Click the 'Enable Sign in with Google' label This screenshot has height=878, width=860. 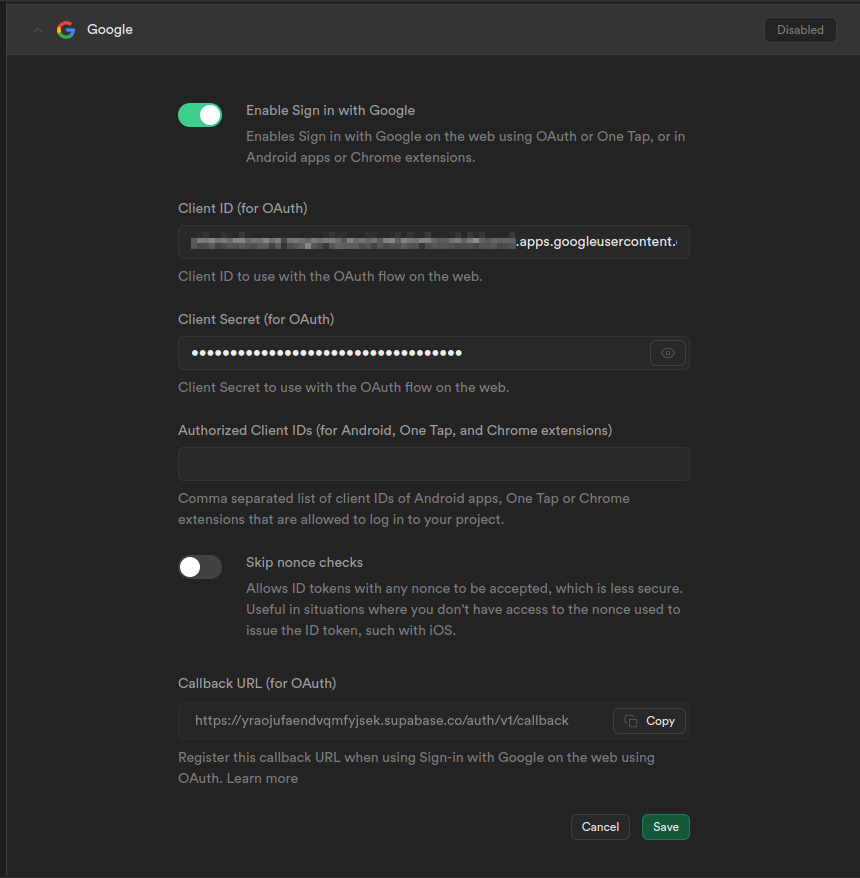[330, 110]
